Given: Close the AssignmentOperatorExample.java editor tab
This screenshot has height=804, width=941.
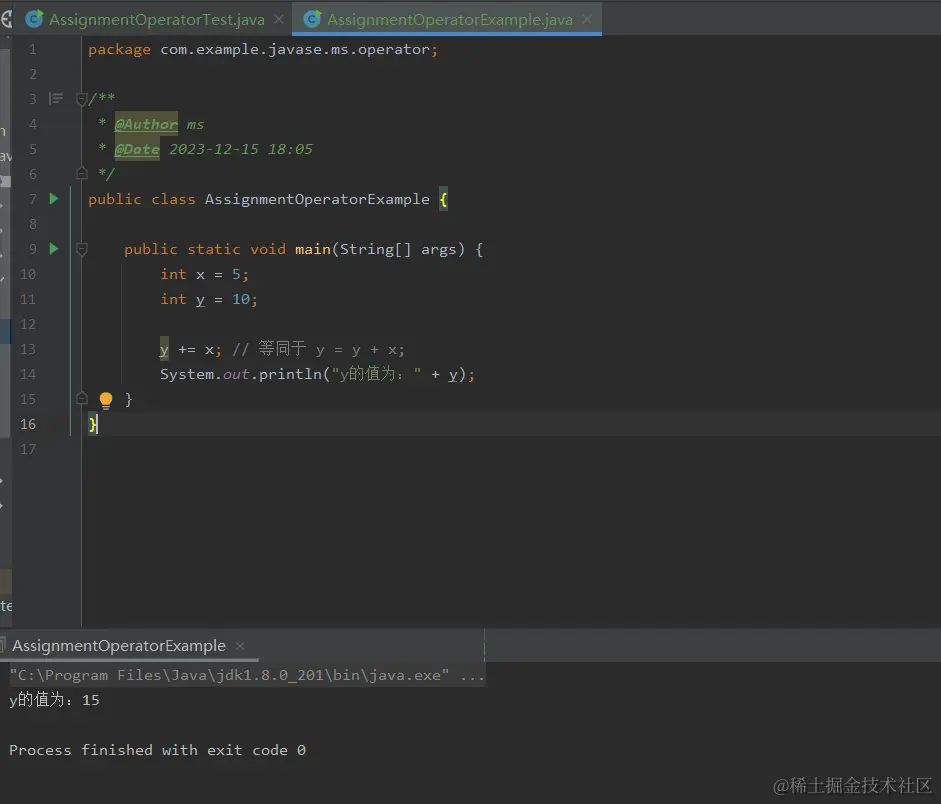Looking at the screenshot, I should coord(588,19).
